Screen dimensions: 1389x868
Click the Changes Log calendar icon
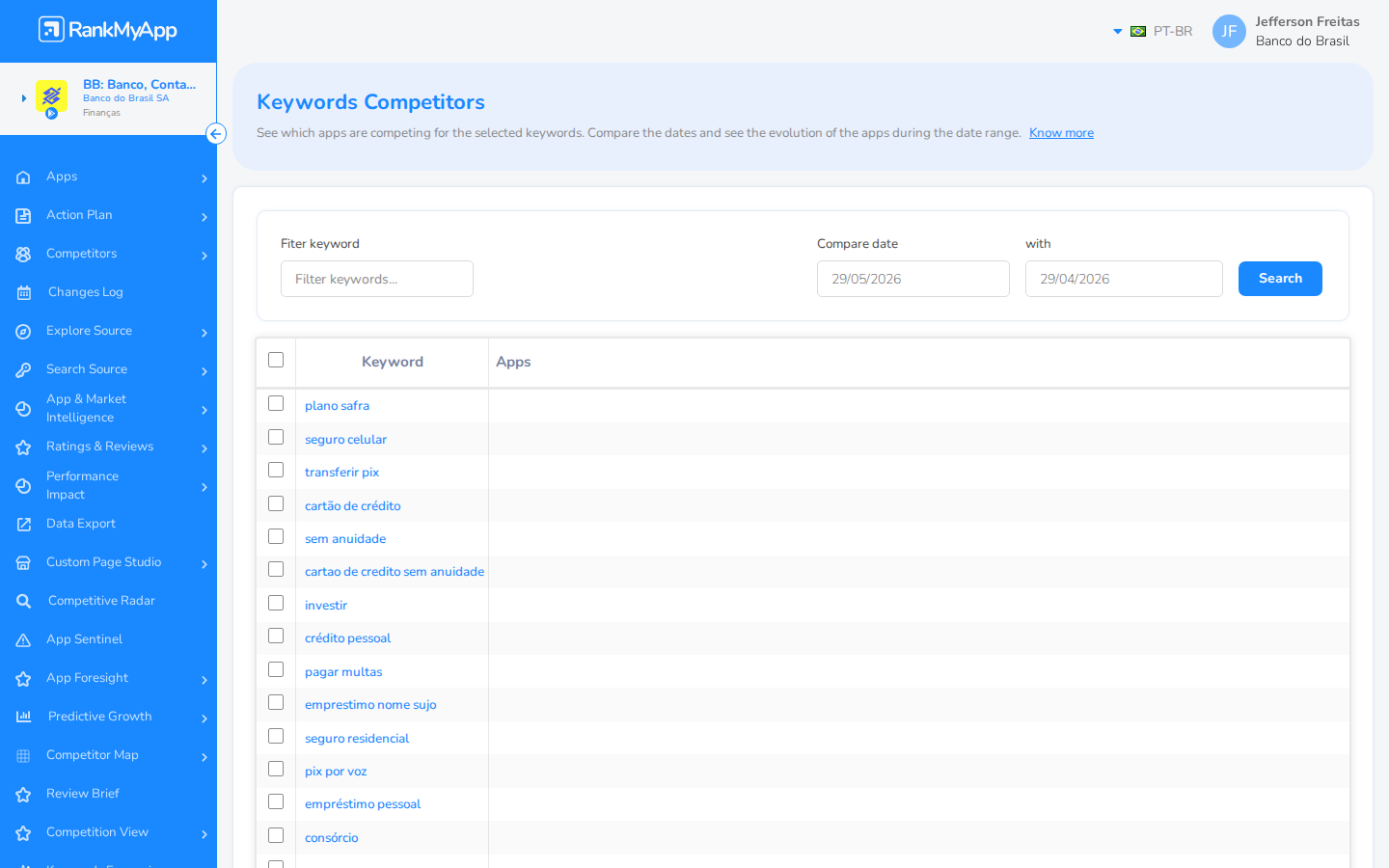click(x=23, y=293)
